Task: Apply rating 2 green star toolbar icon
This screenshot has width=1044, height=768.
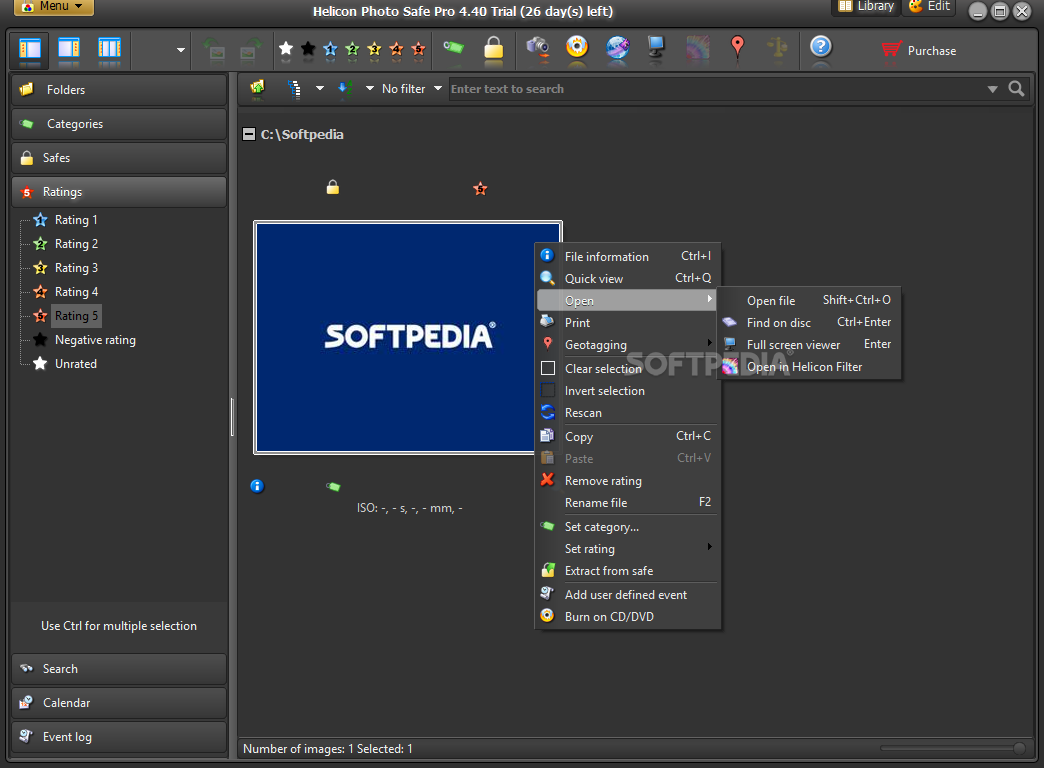Action: (352, 49)
